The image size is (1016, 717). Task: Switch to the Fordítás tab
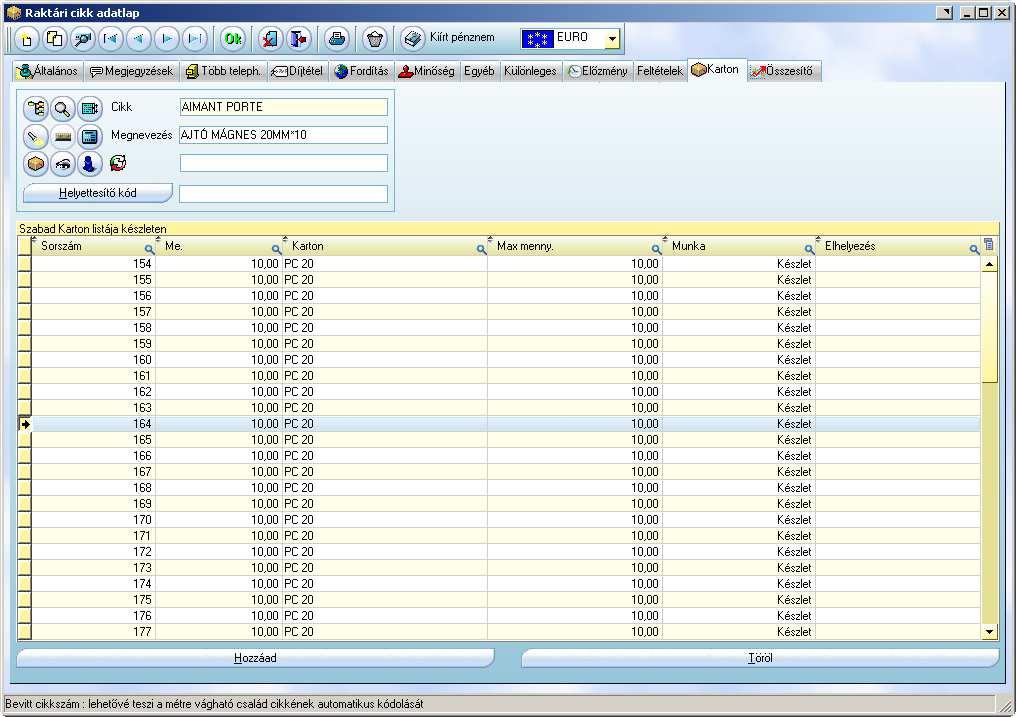point(362,71)
